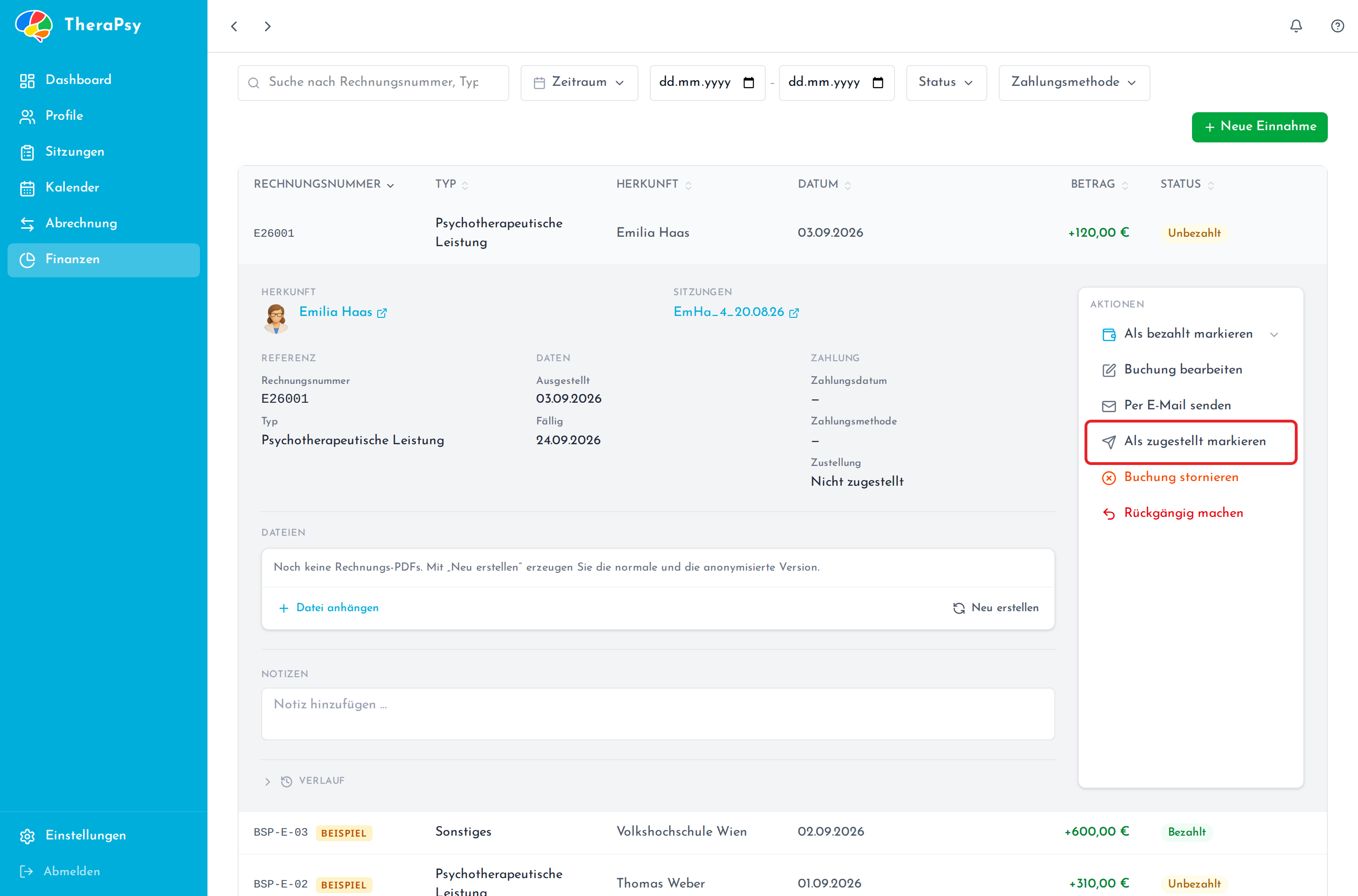Image resolution: width=1358 pixels, height=896 pixels.
Task: Click Buchung stornieren action
Action: [x=1191, y=477]
